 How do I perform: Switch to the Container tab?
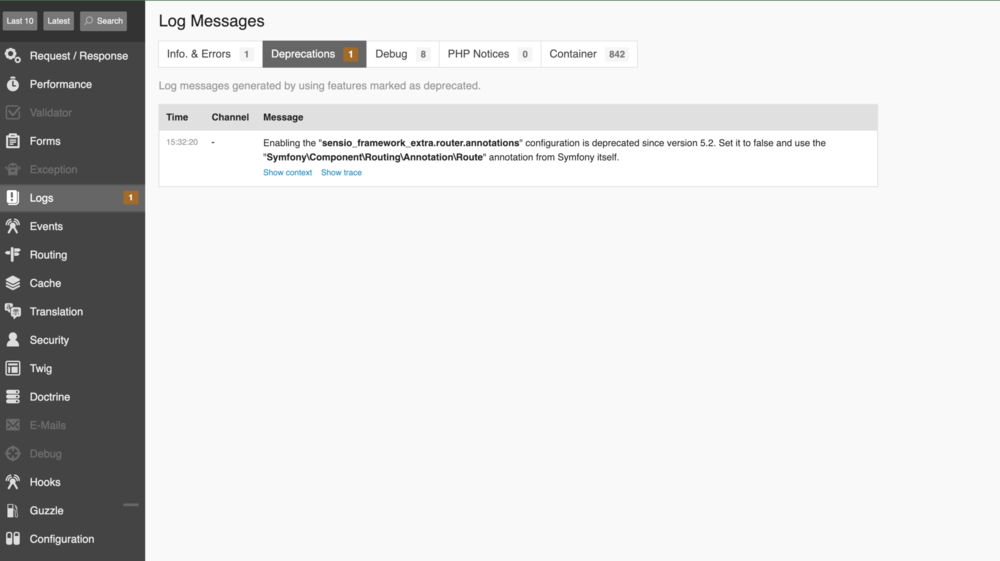point(589,54)
